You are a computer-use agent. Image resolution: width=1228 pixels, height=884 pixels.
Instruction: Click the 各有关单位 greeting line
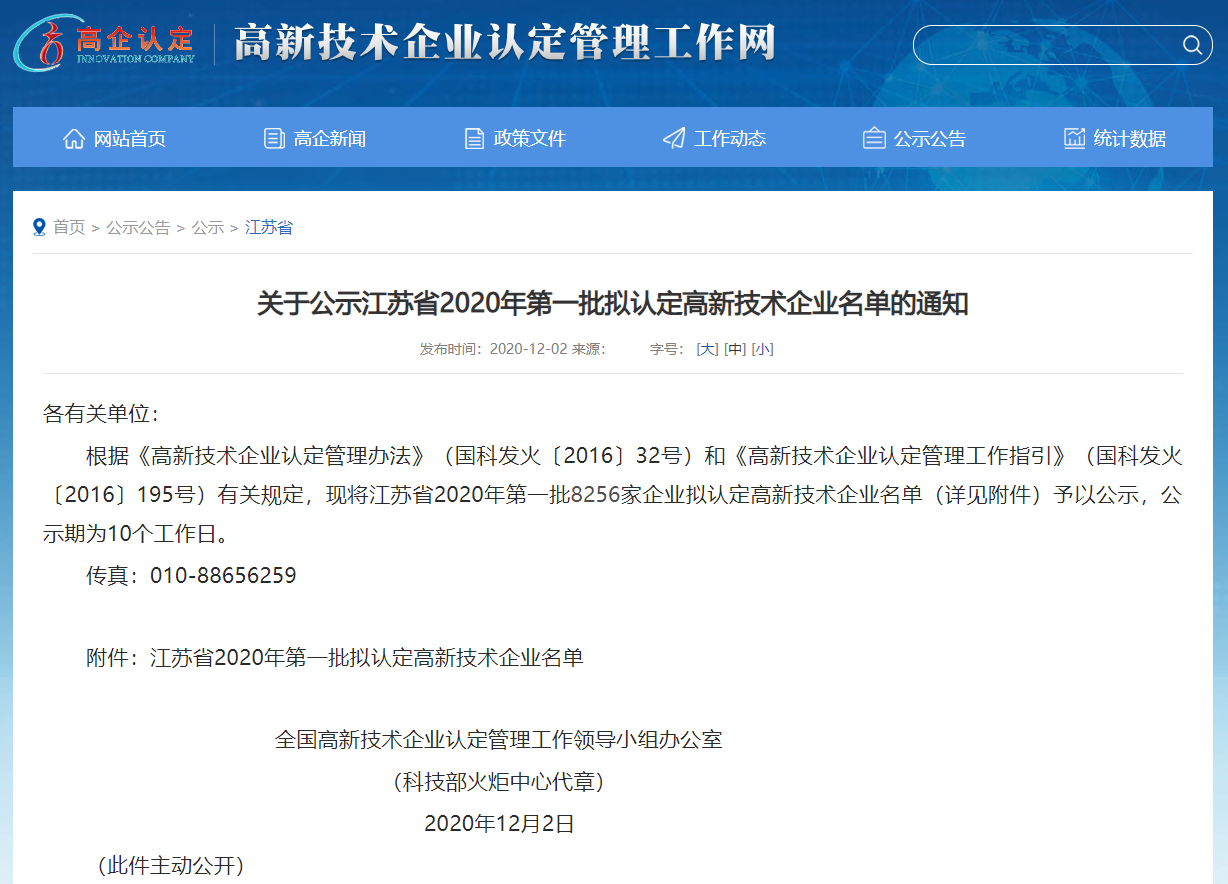101,414
